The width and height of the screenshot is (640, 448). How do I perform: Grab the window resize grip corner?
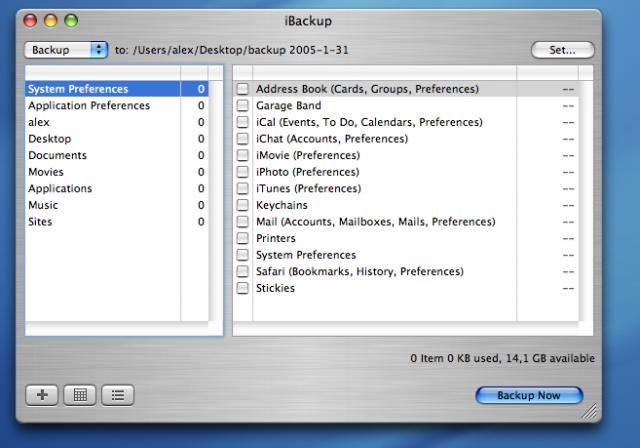[x=589, y=411]
